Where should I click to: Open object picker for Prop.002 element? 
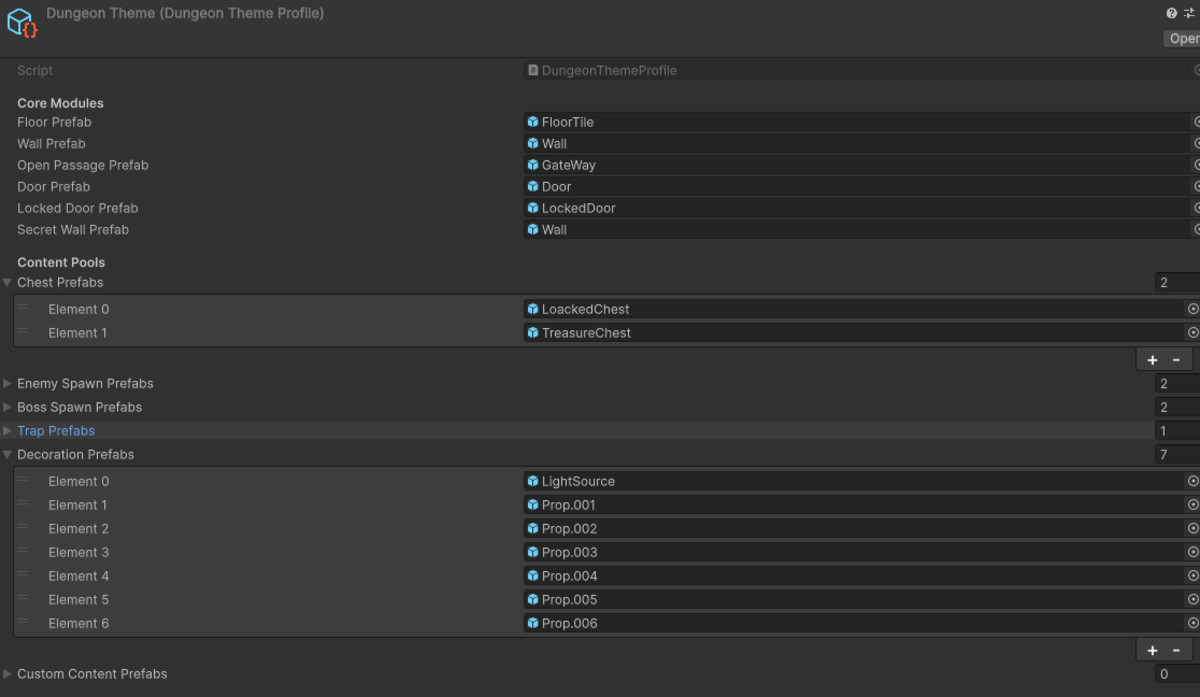click(1192, 529)
